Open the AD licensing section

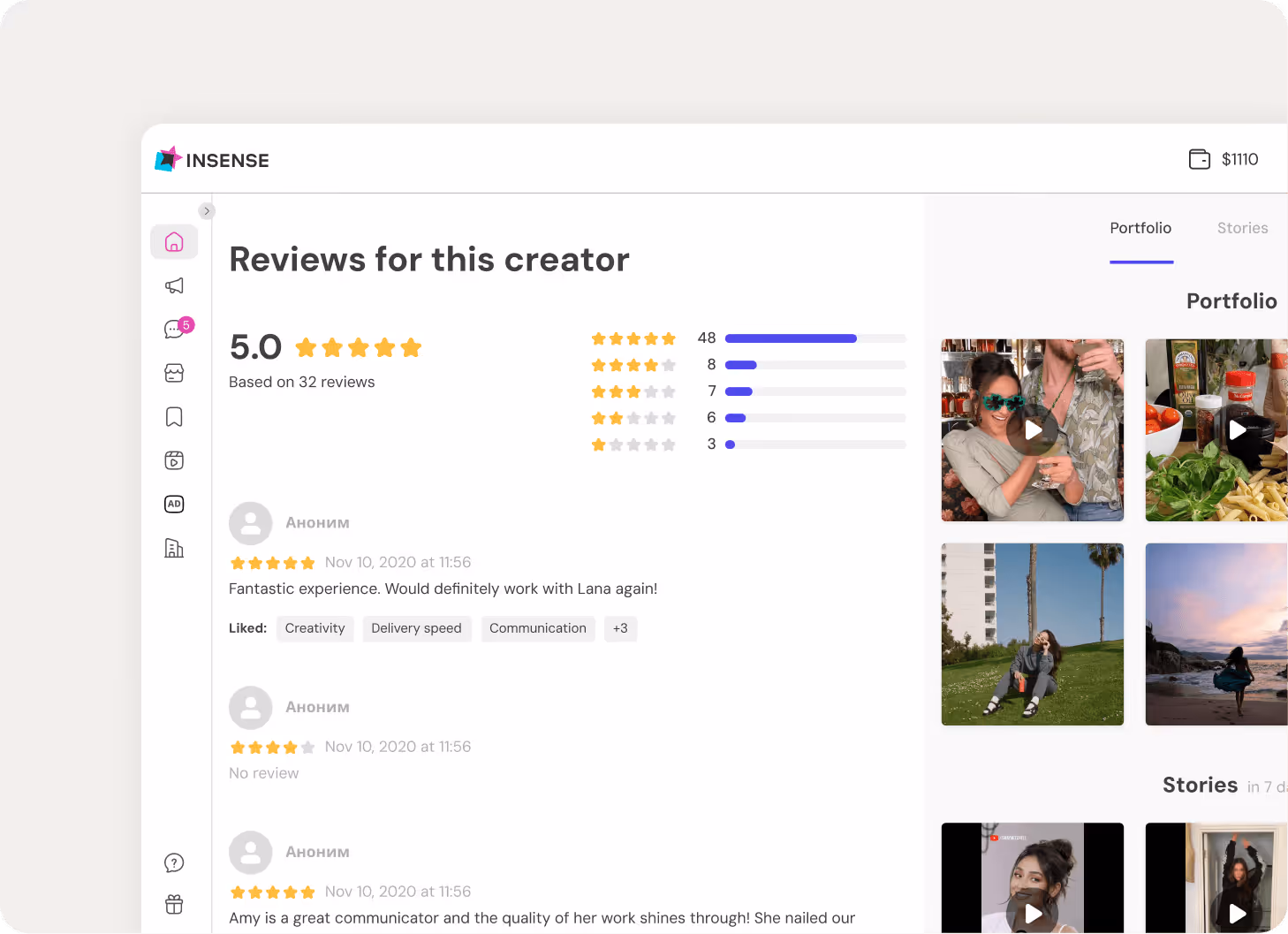(174, 504)
